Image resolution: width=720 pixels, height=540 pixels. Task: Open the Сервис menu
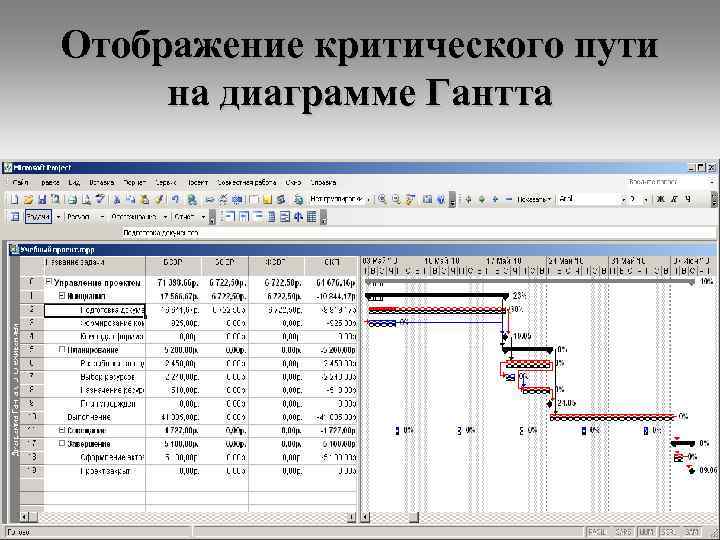point(166,183)
